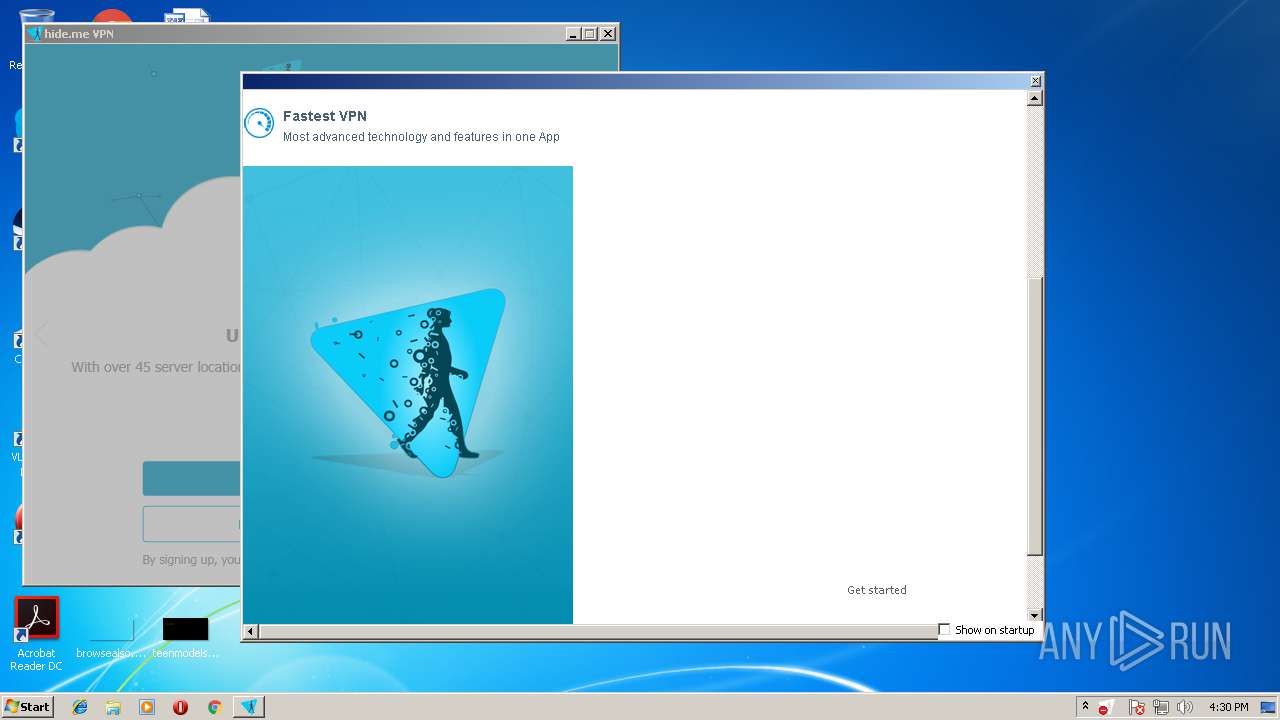
Task: Click the network tray icon
Action: click(x=1161, y=707)
